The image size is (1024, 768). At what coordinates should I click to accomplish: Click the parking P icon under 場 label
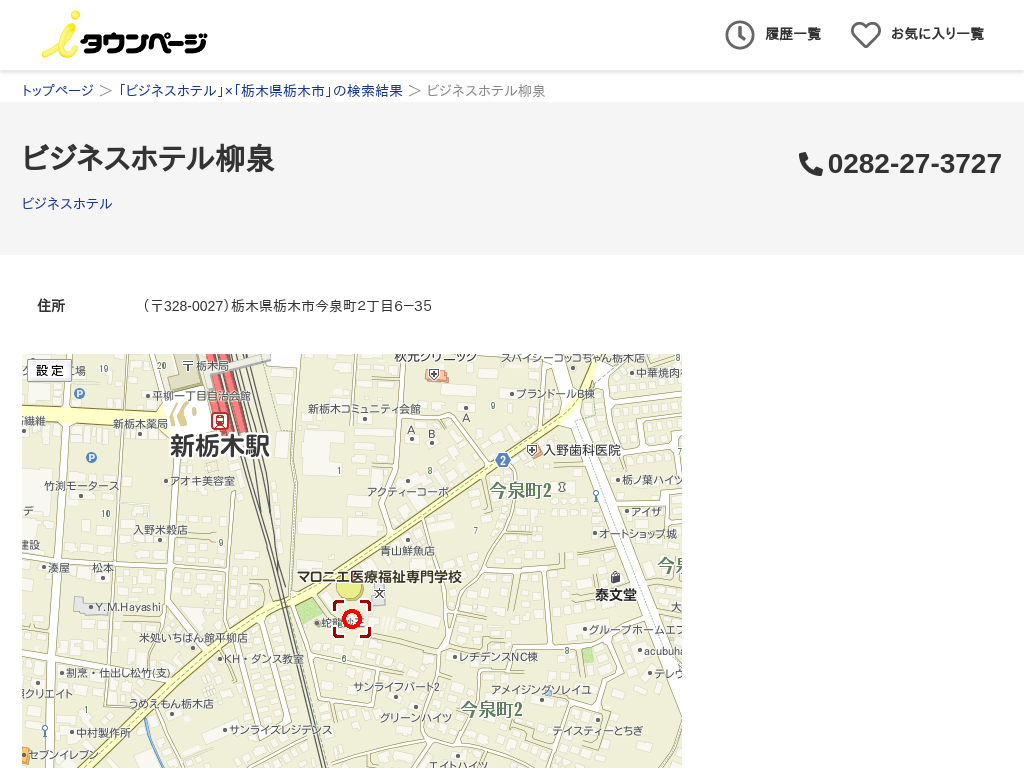click(80, 394)
